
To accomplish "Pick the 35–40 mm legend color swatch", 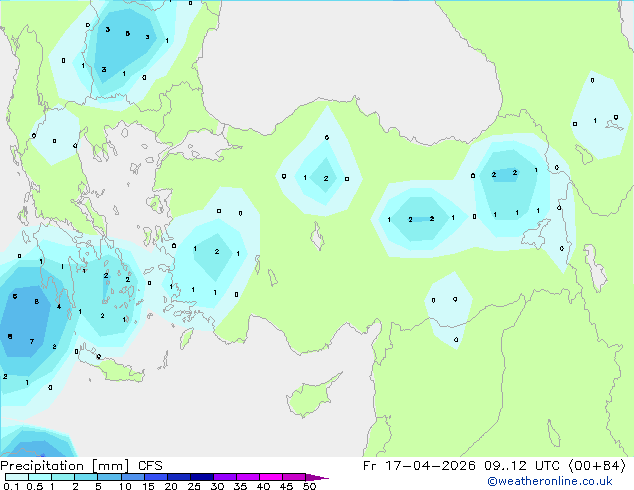I will pos(248,477).
